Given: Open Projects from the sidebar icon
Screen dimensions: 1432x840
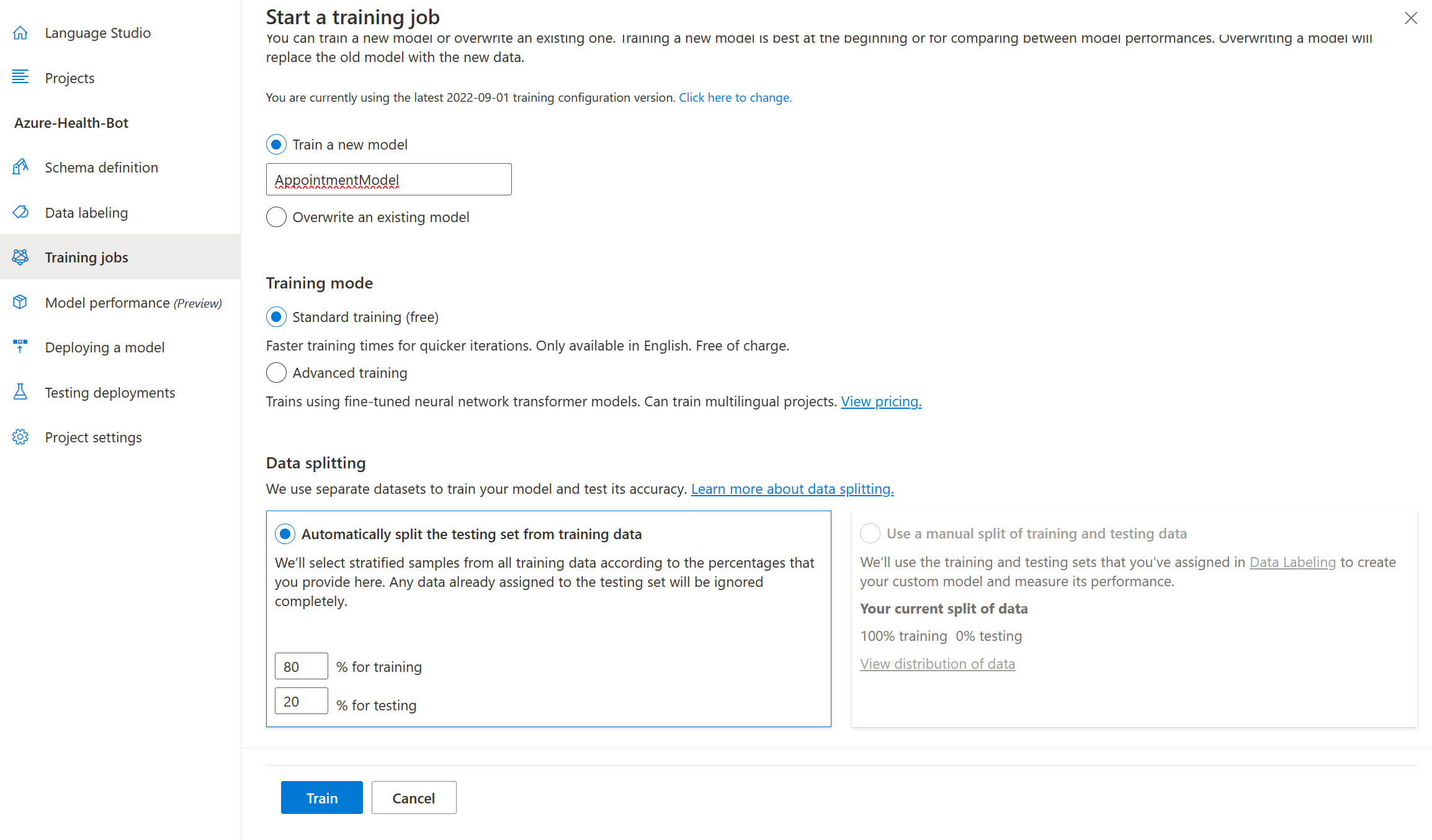Looking at the screenshot, I should pyautogui.click(x=20, y=77).
